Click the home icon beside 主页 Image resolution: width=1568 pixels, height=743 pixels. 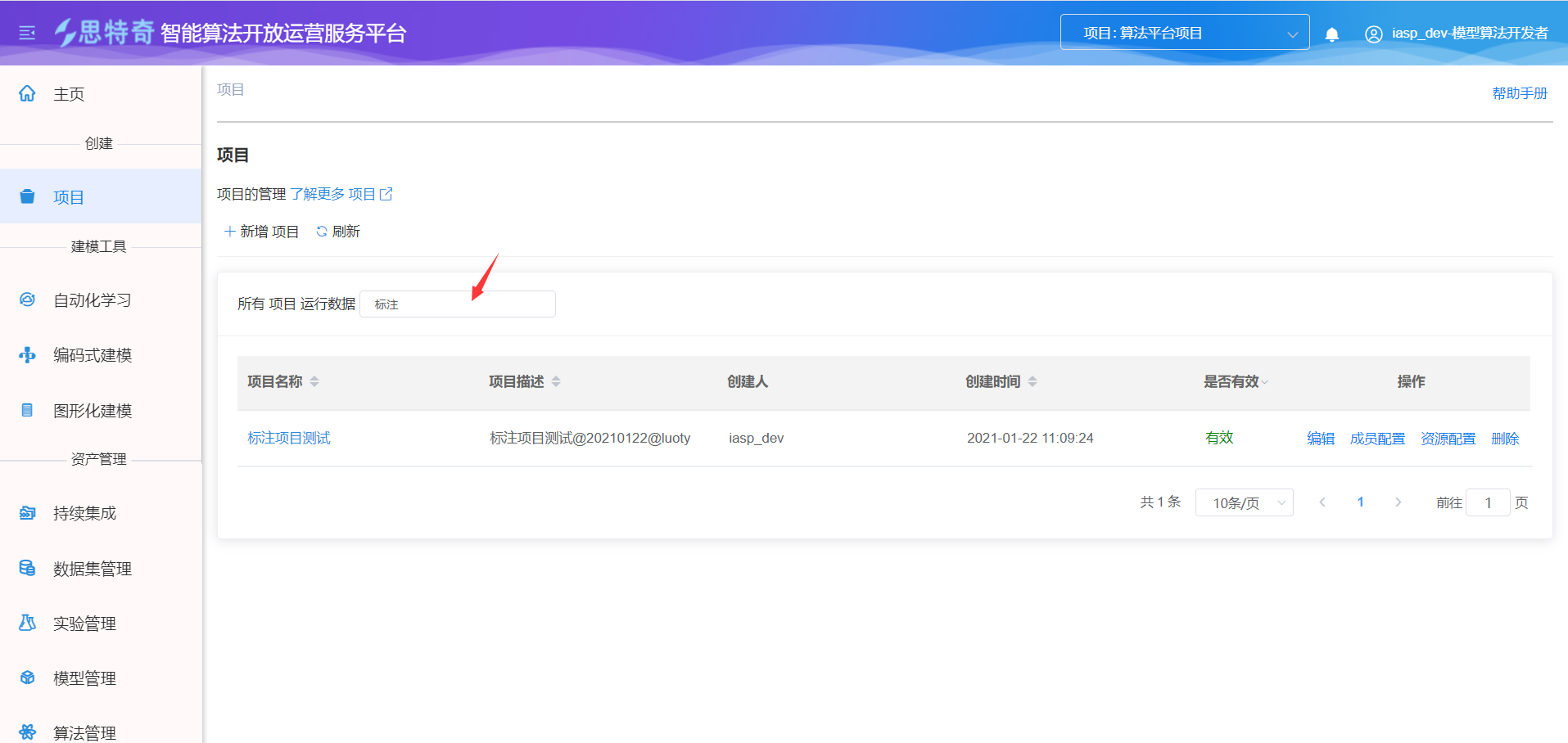tap(27, 93)
